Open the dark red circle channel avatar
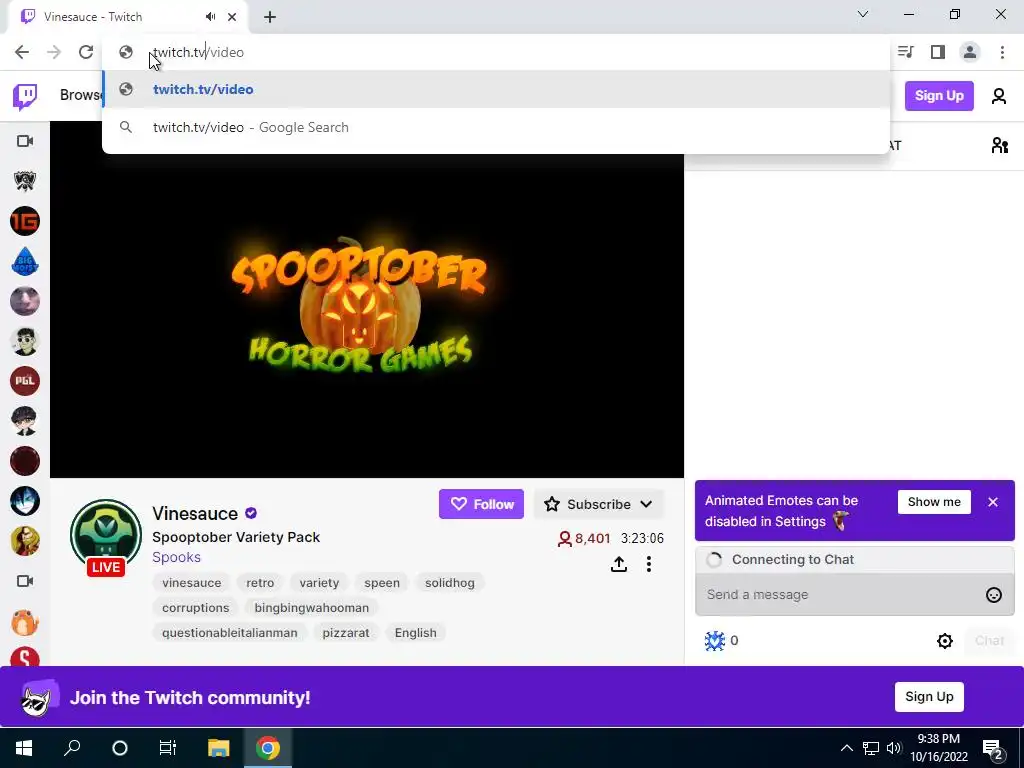The image size is (1024, 768). [x=25, y=461]
